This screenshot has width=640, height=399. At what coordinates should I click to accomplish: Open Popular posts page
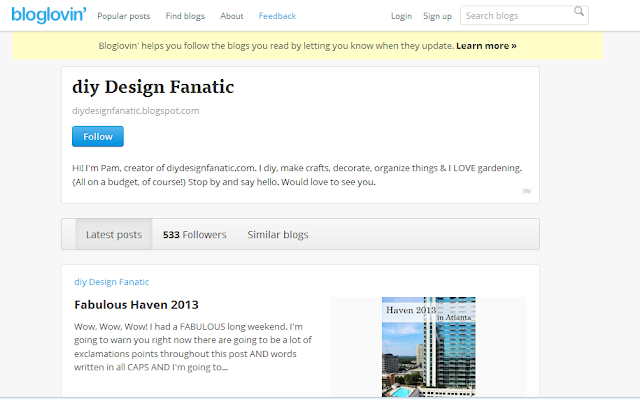tap(124, 16)
